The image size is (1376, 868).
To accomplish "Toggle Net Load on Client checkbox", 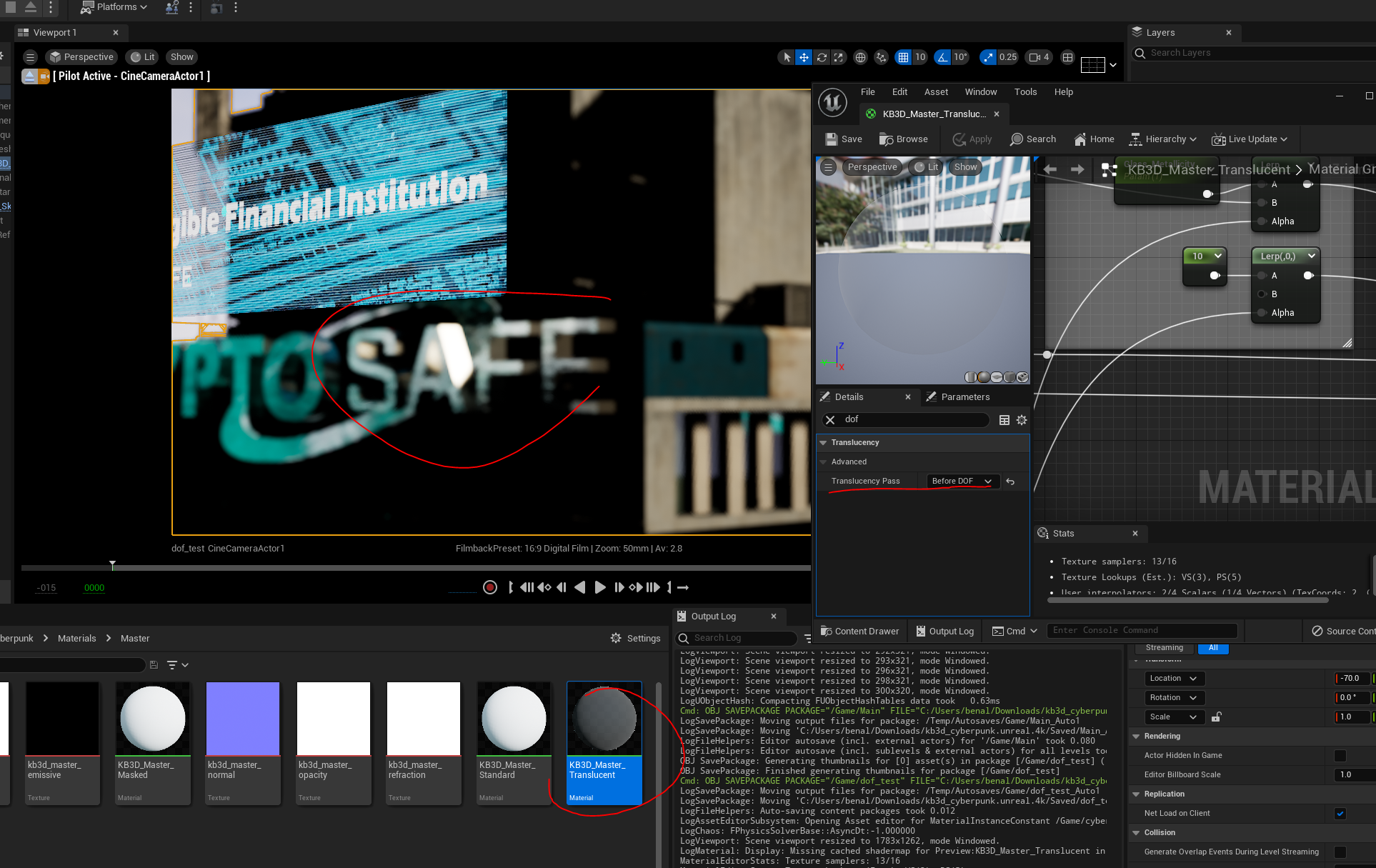I will 1340,814.
